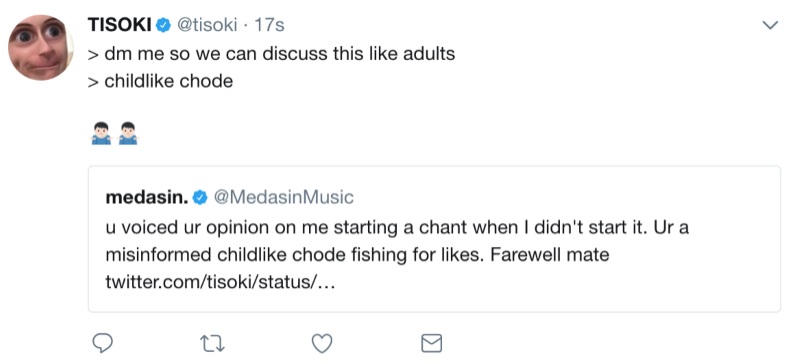
Task: Click the reply speech bubble icon
Action: coord(103,343)
